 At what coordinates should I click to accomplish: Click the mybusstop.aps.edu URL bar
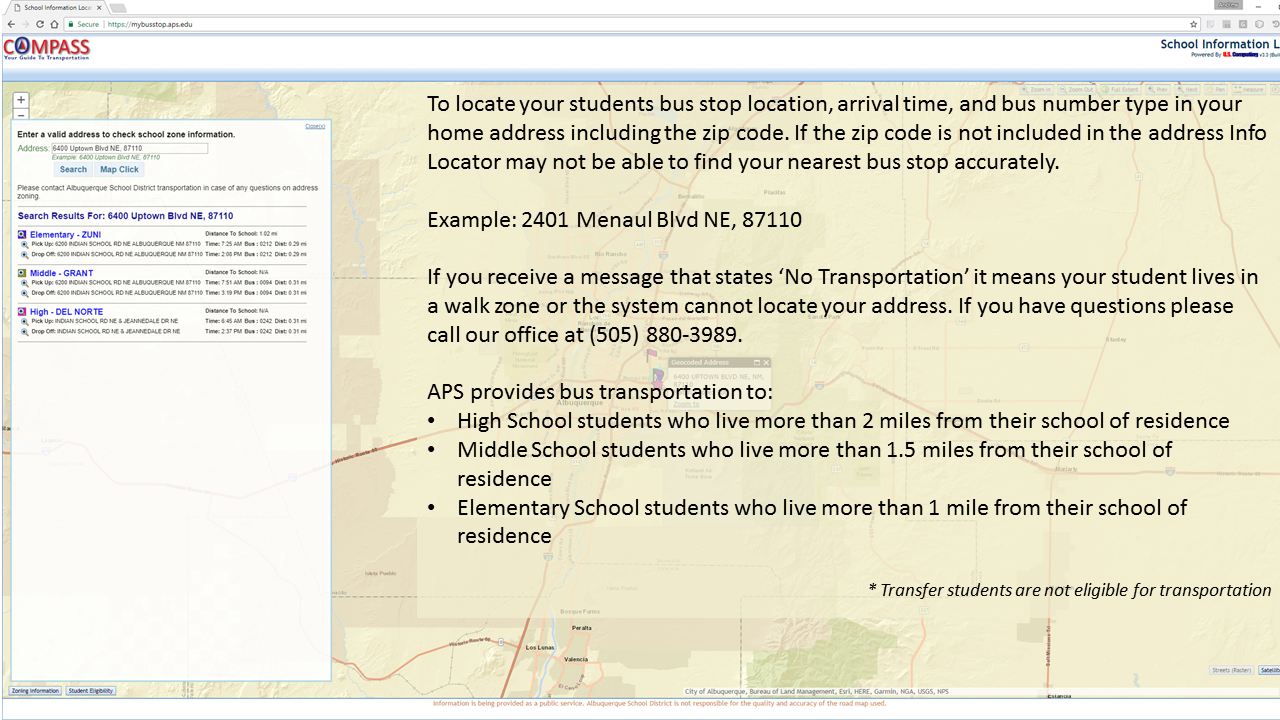(x=630, y=24)
